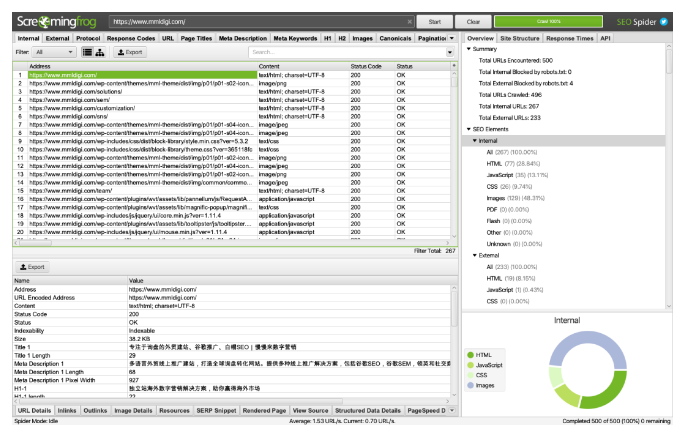Start the crawl

tap(434, 21)
